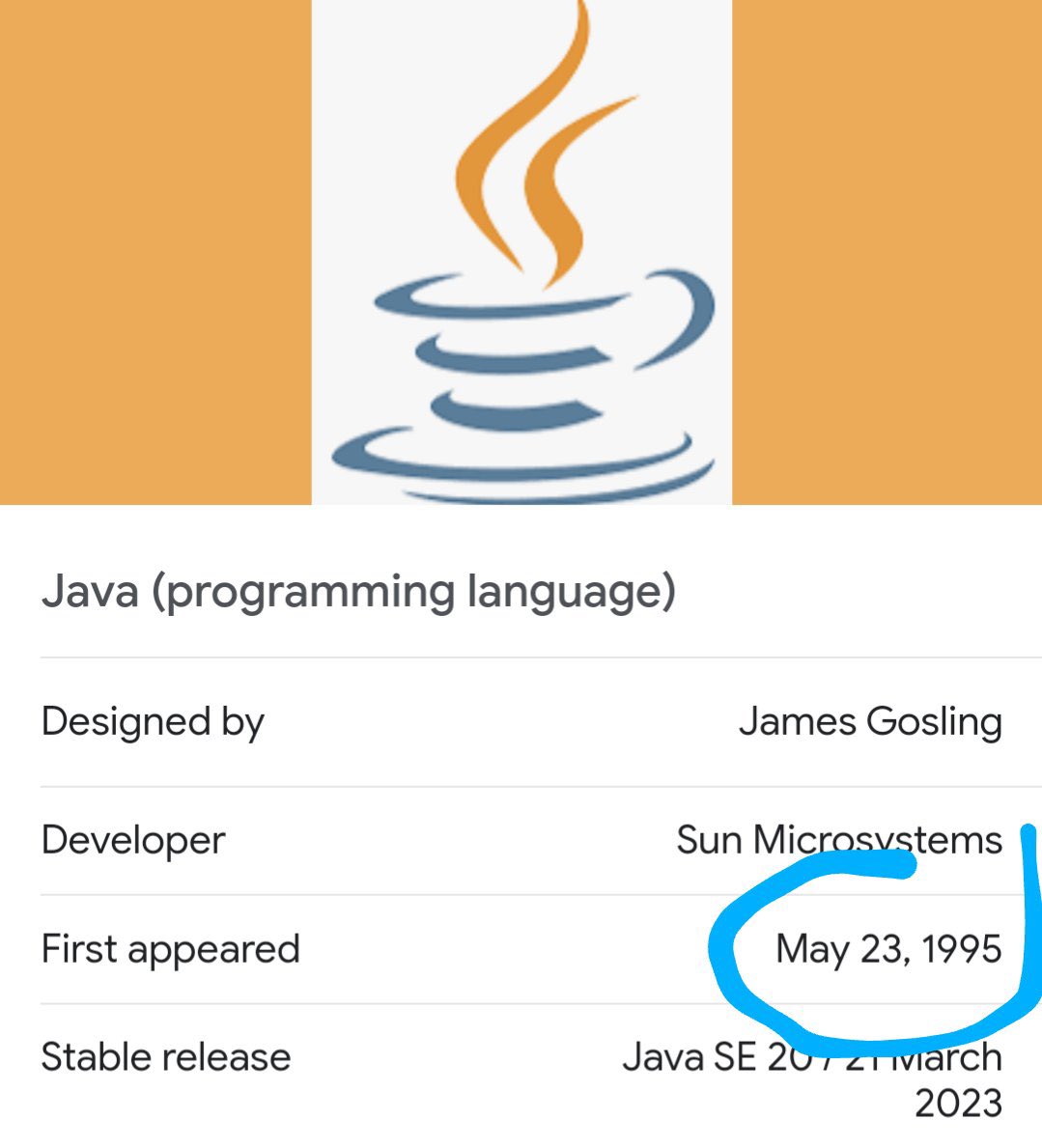
Task: Click the "First appeared" label
Action: (171, 949)
